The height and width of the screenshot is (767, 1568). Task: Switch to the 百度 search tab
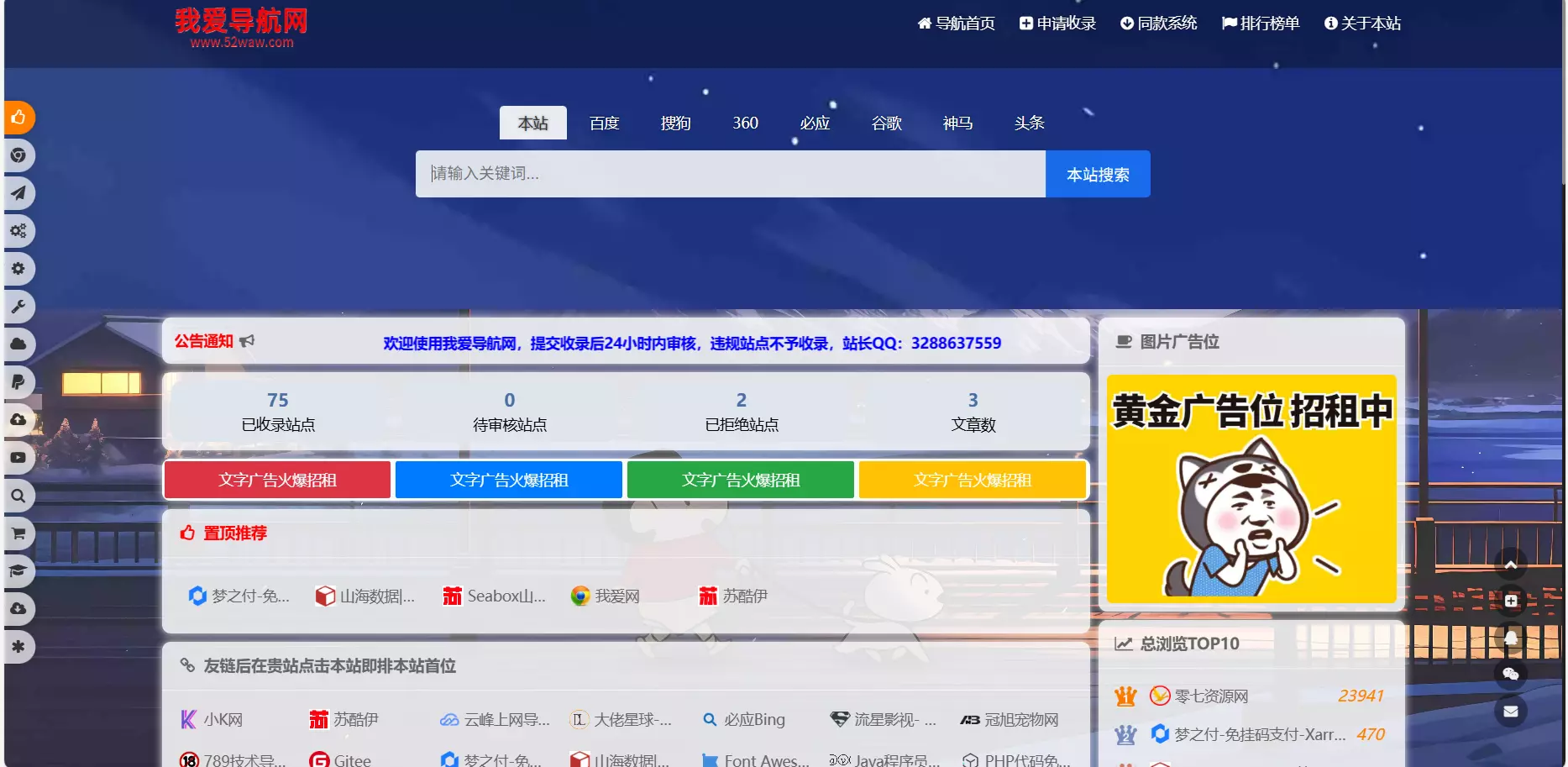click(604, 123)
